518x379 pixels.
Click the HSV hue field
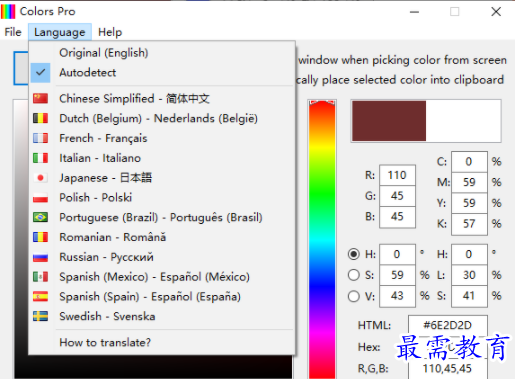click(397, 254)
